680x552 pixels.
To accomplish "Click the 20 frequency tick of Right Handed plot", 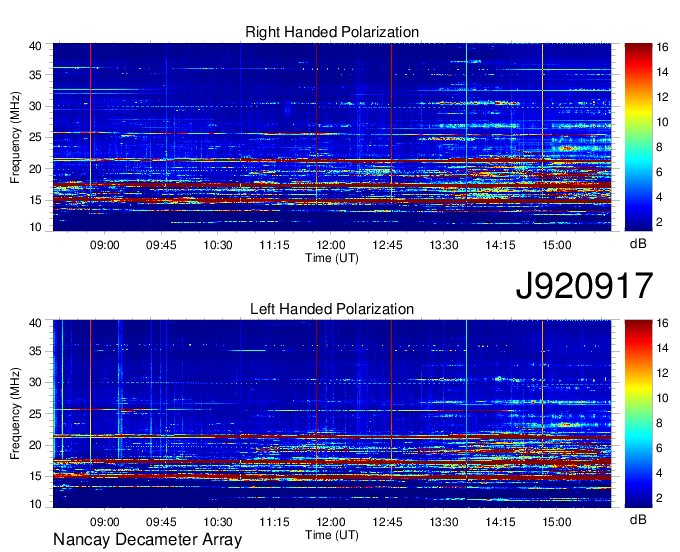I will pos(35,169).
